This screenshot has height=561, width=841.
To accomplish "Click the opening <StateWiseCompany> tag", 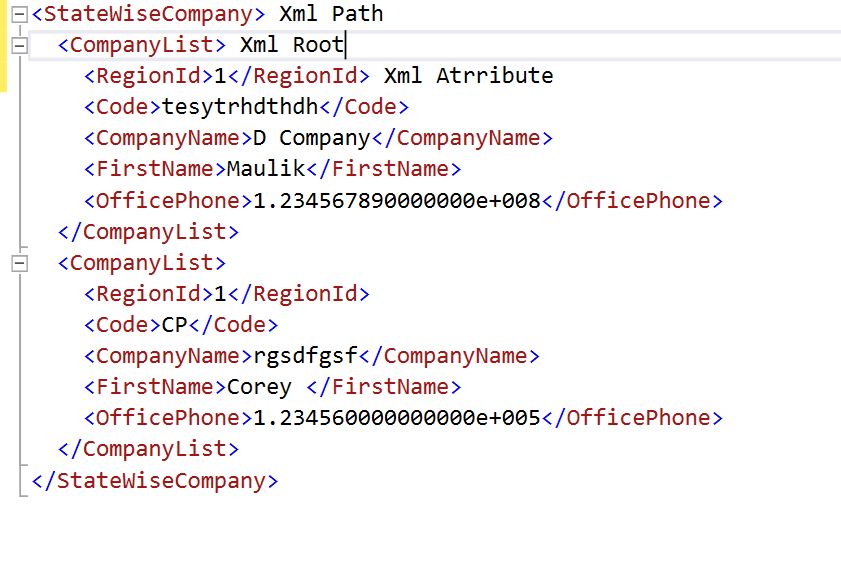I will click(x=149, y=14).
